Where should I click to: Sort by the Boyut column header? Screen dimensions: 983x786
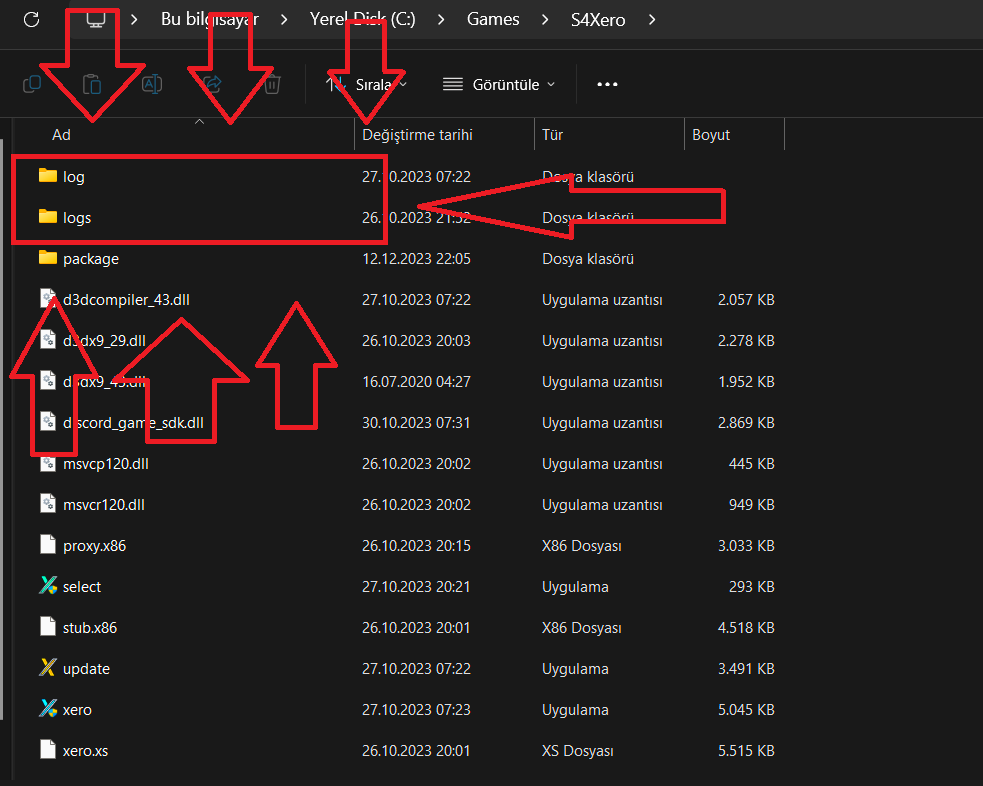point(711,134)
